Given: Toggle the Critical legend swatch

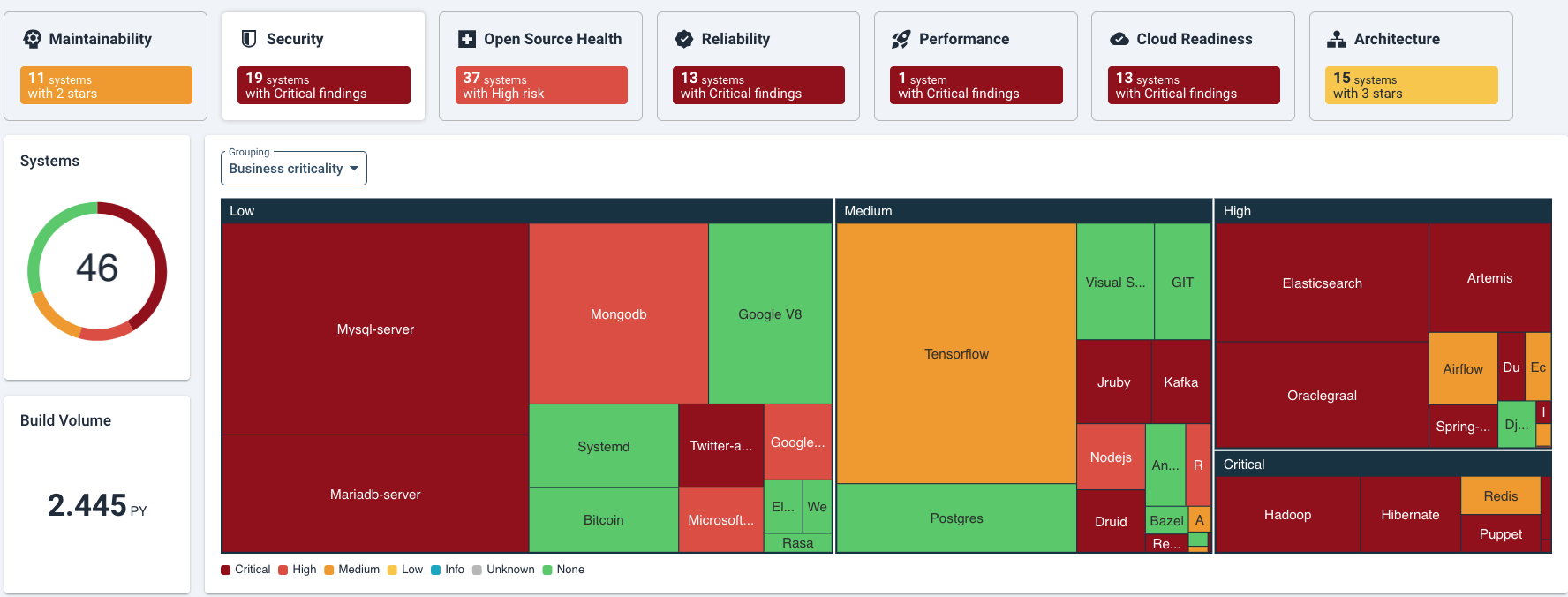Looking at the screenshot, I should pyautogui.click(x=226, y=570).
